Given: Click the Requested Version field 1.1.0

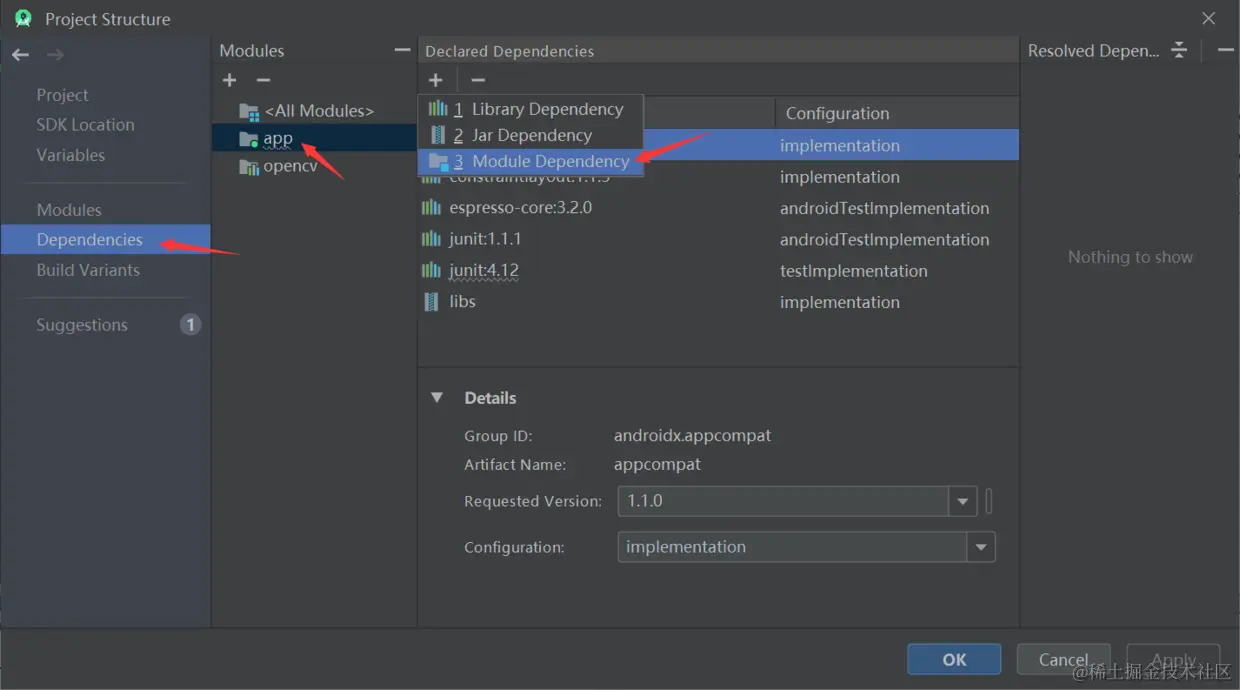Looking at the screenshot, I should pos(783,501).
